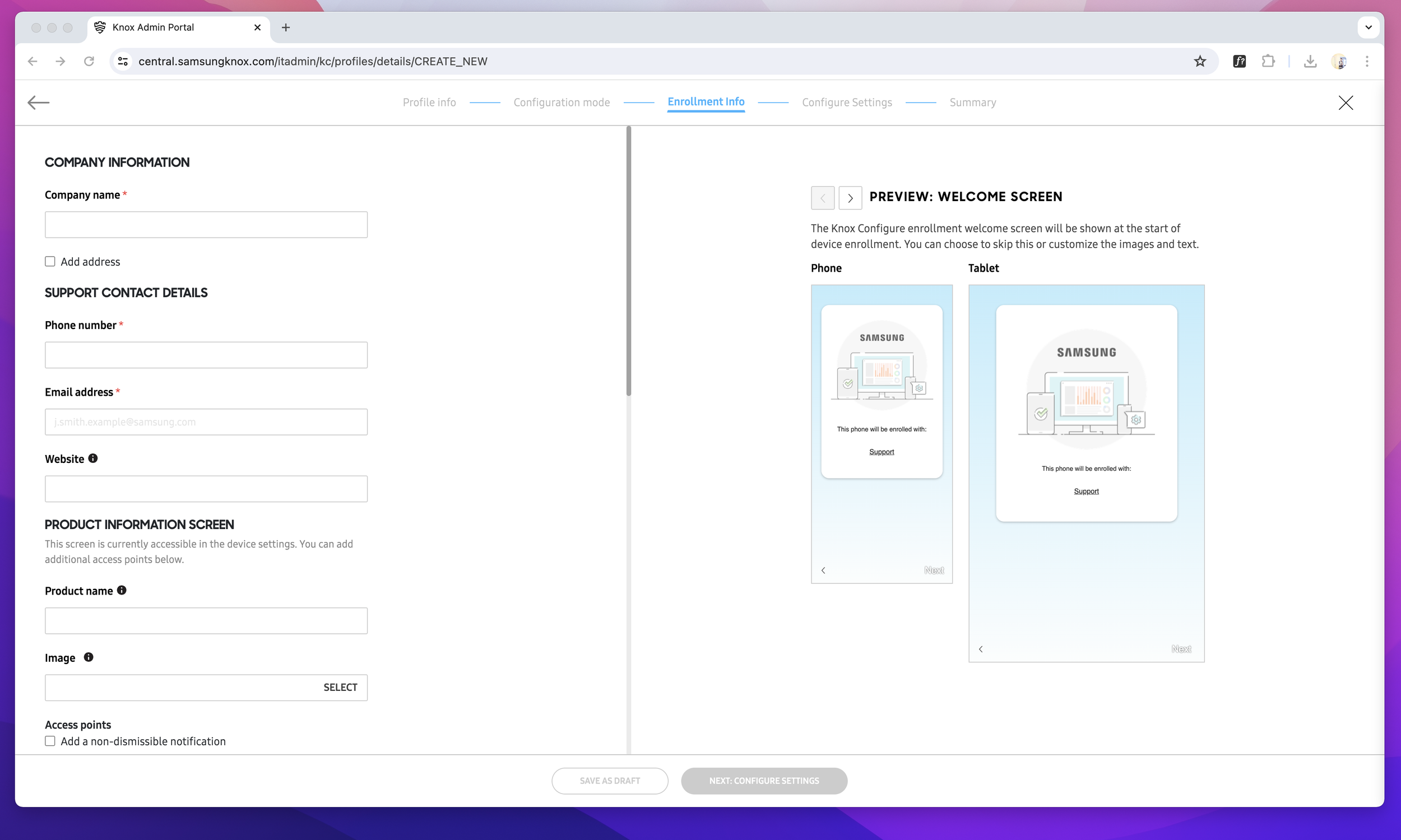Image resolution: width=1401 pixels, height=840 pixels.
Task: Click the form's vertical scrollbar
Action: (628, 261)
